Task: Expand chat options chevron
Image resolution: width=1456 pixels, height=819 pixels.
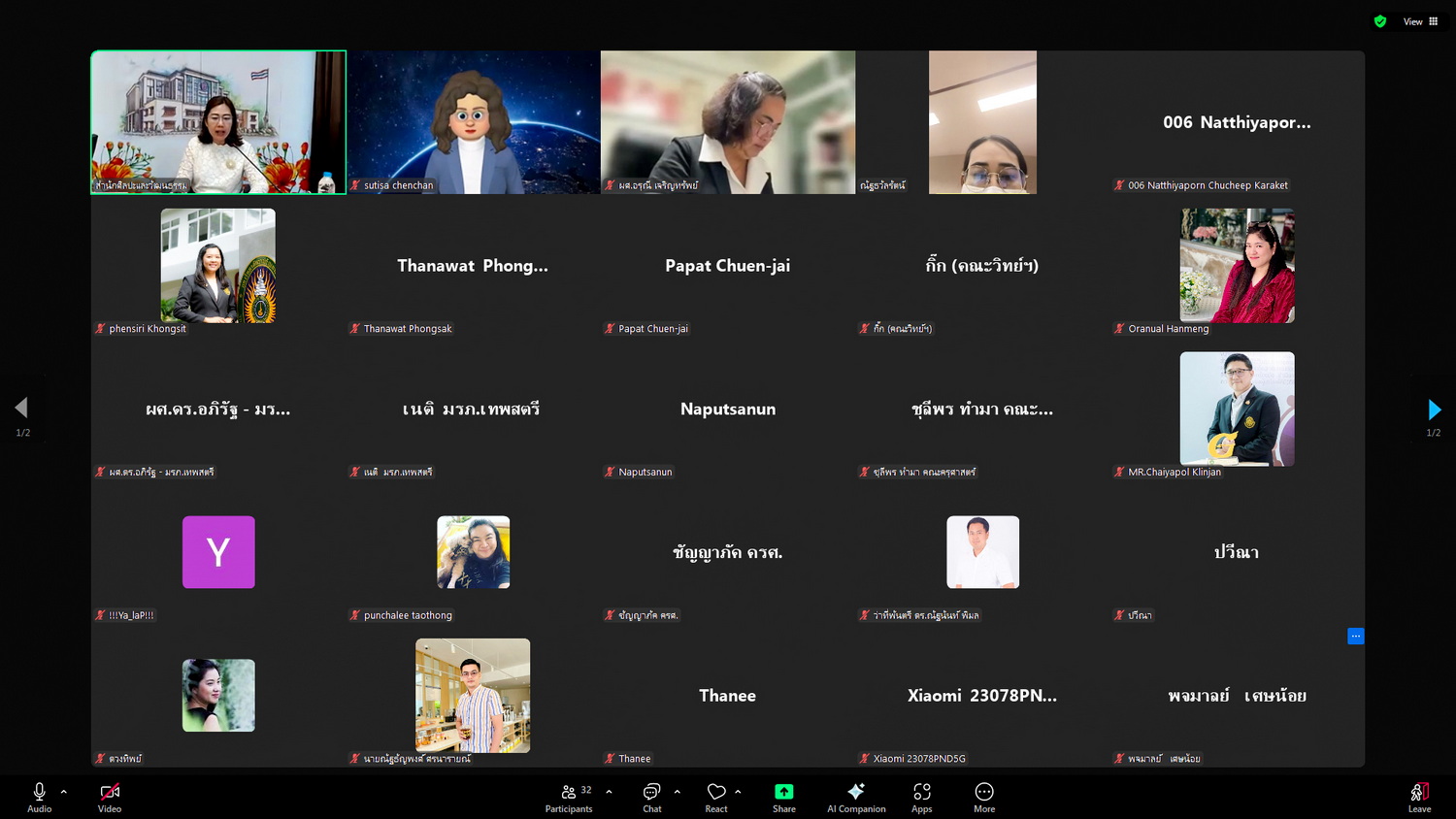Action: coord(677,792)
